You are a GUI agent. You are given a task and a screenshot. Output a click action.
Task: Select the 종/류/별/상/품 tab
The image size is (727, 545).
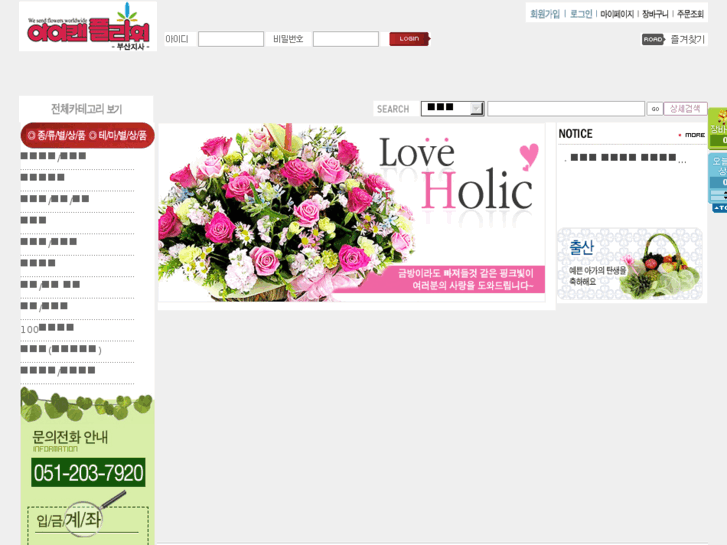point(56,135)
